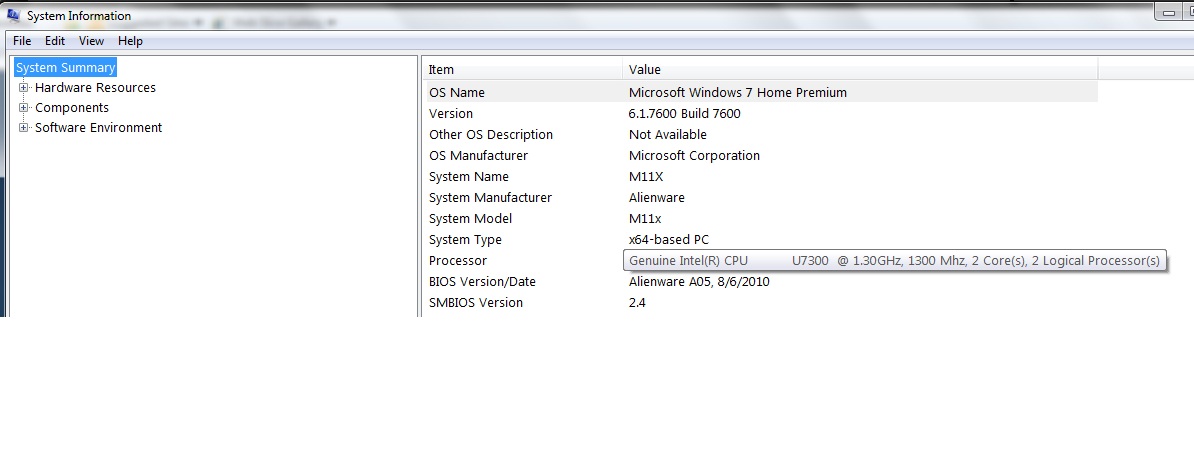Image resolution: width=1194 pixels, height=460 pixels.
Task: Click value Microsoft Windows 7 Home Premium
Action: tap(737, 92)
